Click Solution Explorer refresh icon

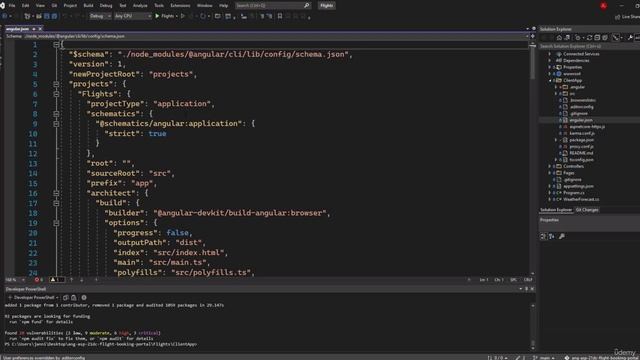click(x=589, y=38)
